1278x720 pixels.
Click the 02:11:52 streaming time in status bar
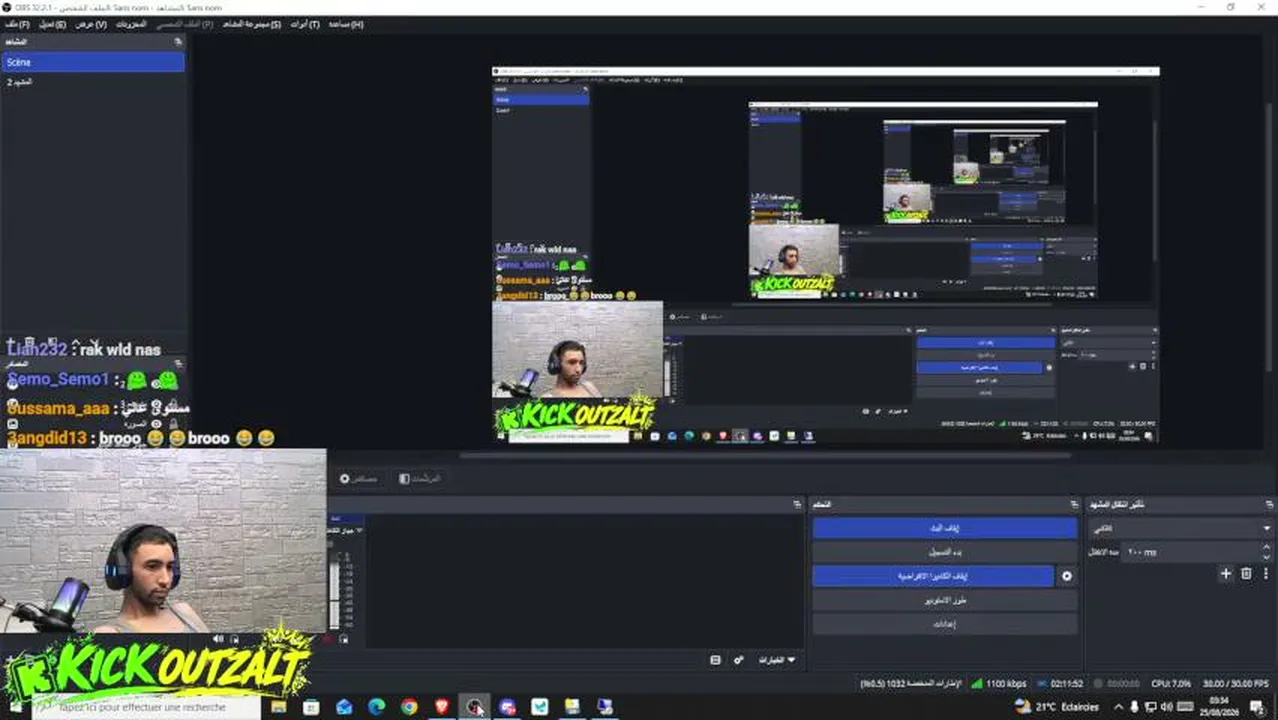(x=1061, y=684)
